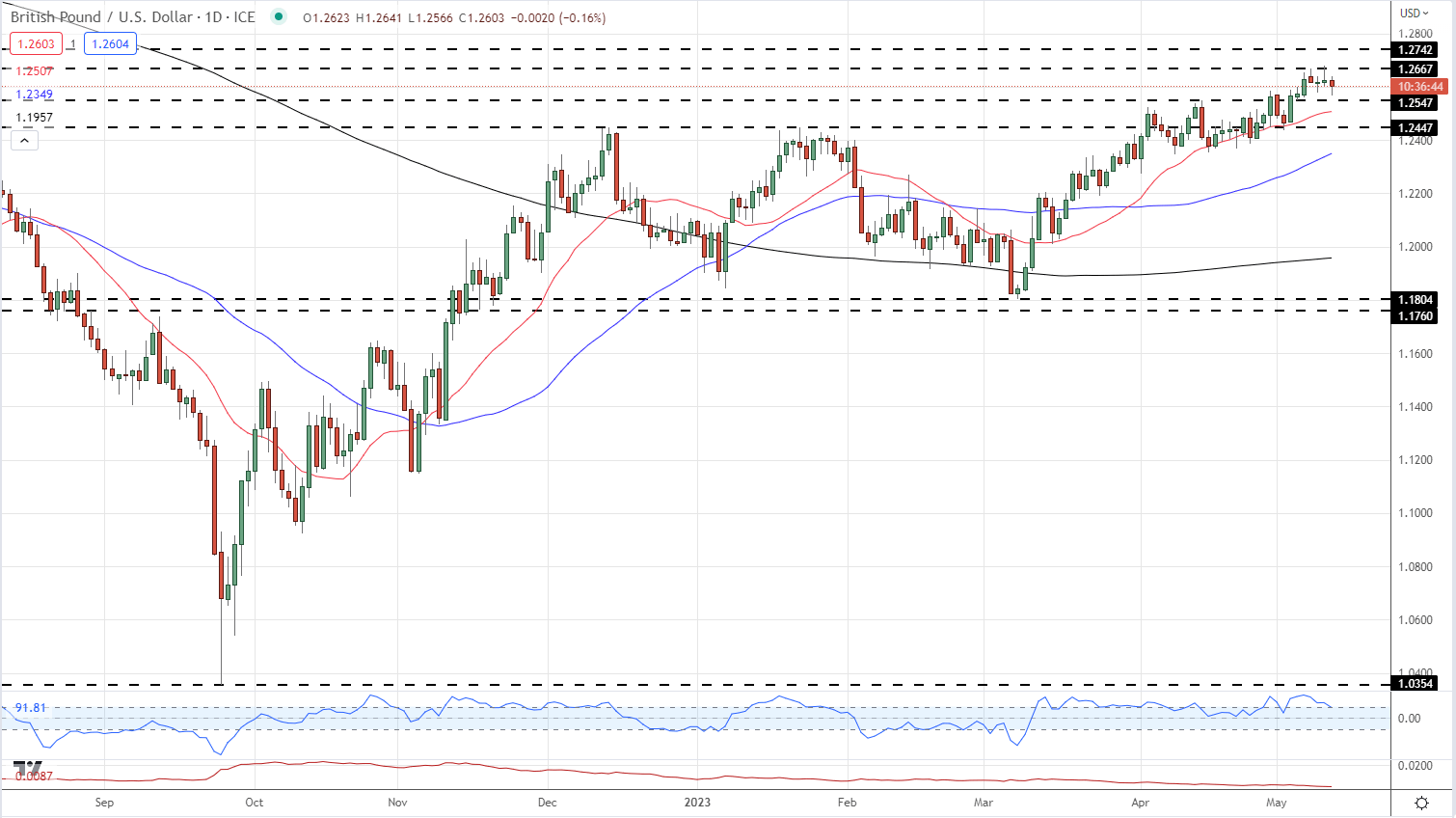Click the Apr label on time axis
The height and width of the screenshot is (818, 1456).
[1140, 803]
